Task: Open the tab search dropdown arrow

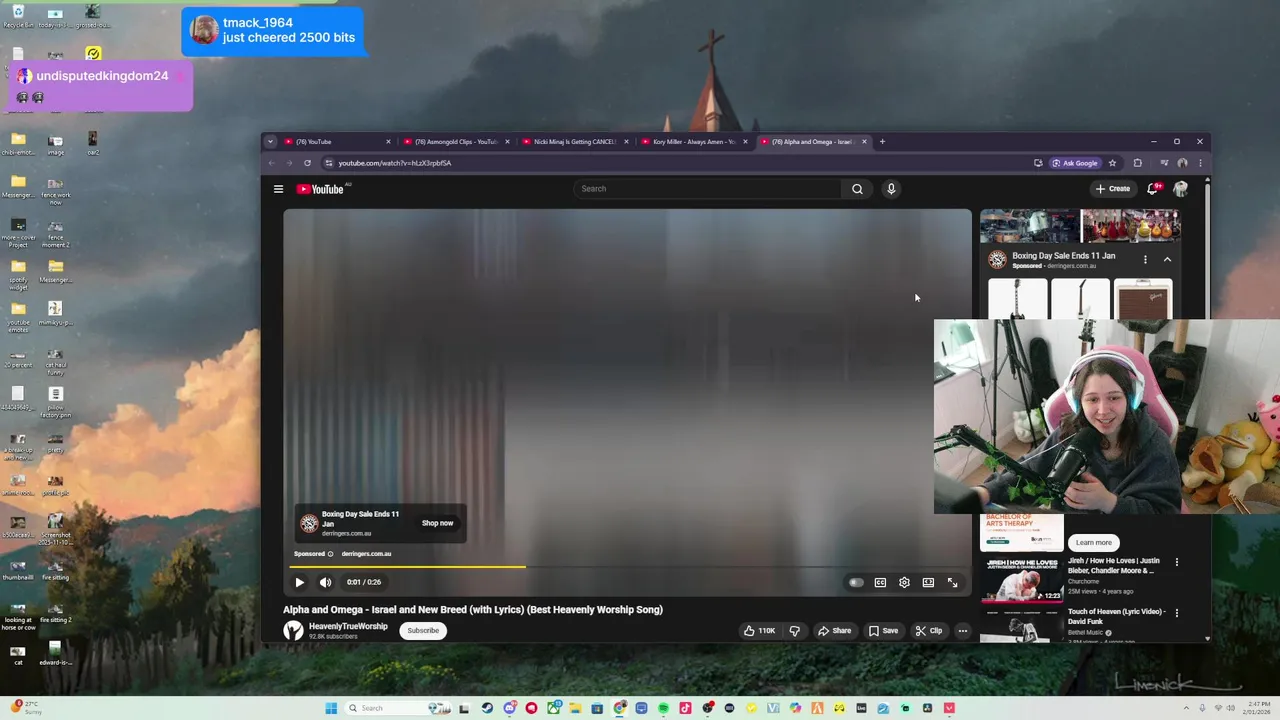Action: pos(270,142)
